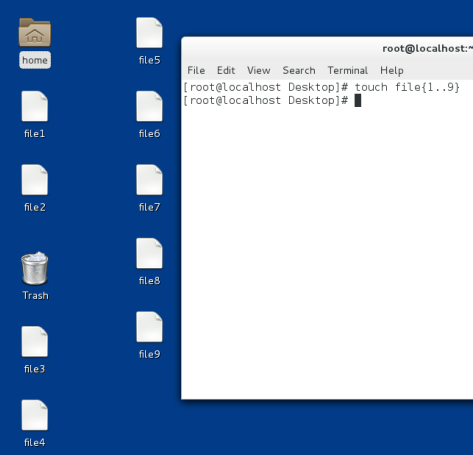Click the 'file3' name label
Viewport: 473px width, 455px height.
click(35, 369)
